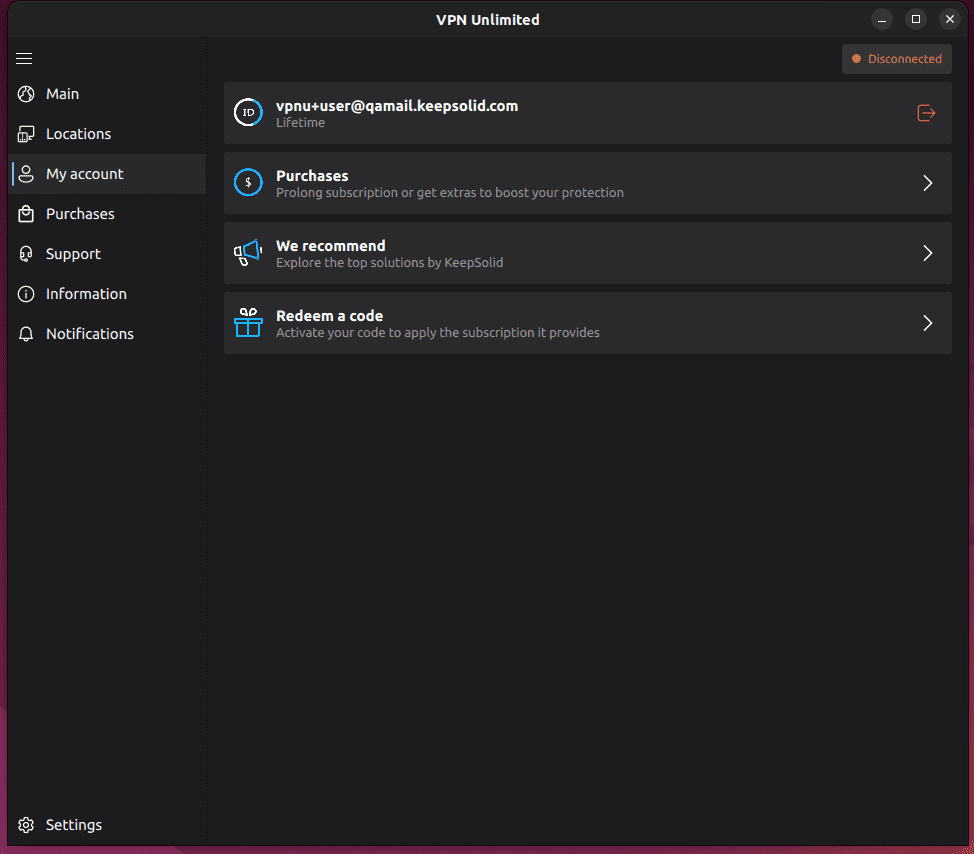Click the Disconnected status button
The height and width of the screenshot is (854, 974).
(x=896, y=59)
